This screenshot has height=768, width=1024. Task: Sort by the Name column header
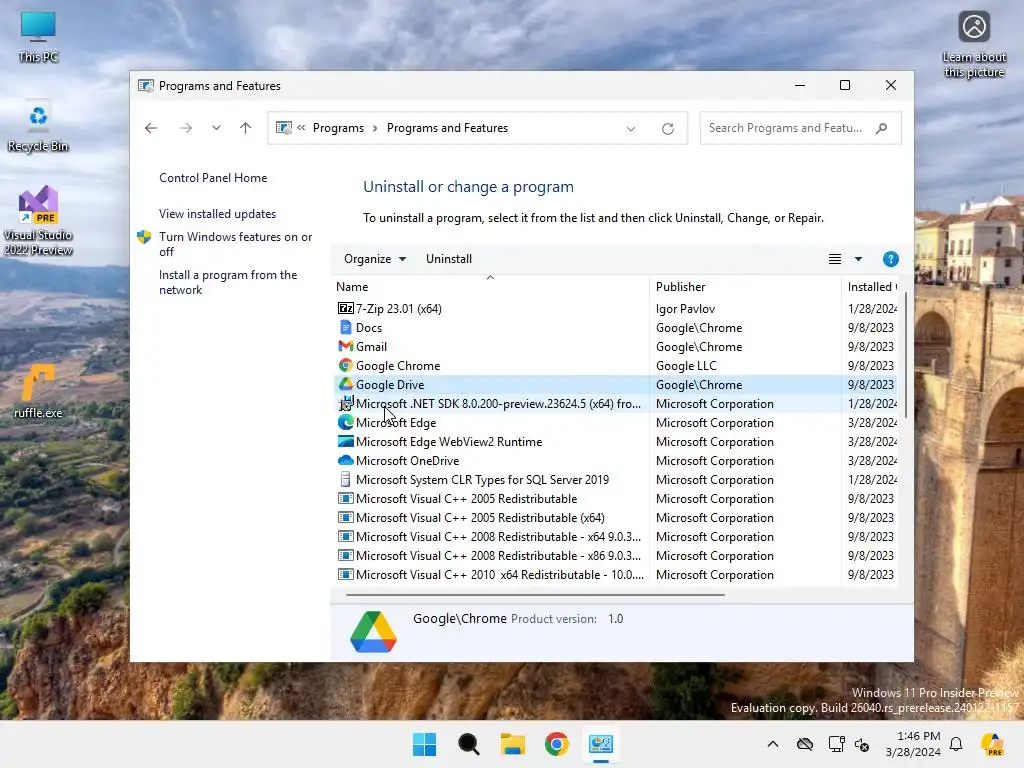pos(490,287)
